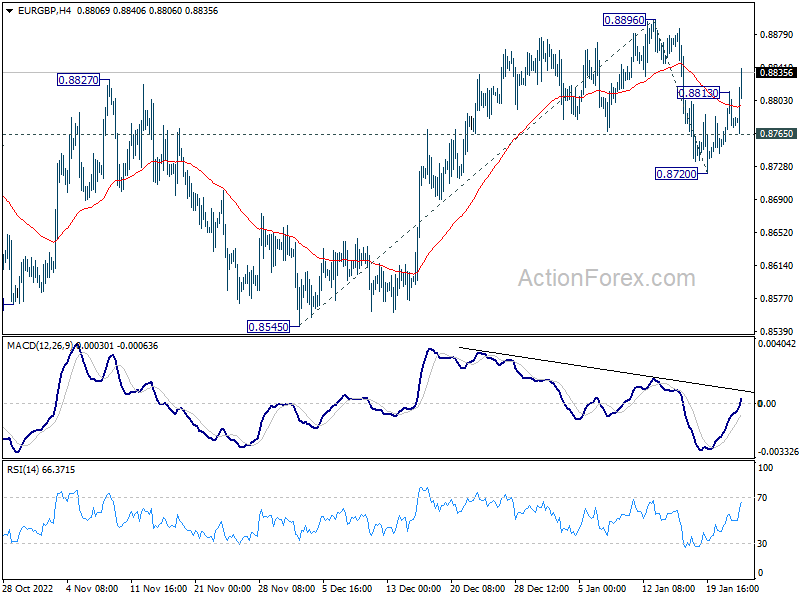Click the 28 Oct 2022 date label

[x=28, y=588]
